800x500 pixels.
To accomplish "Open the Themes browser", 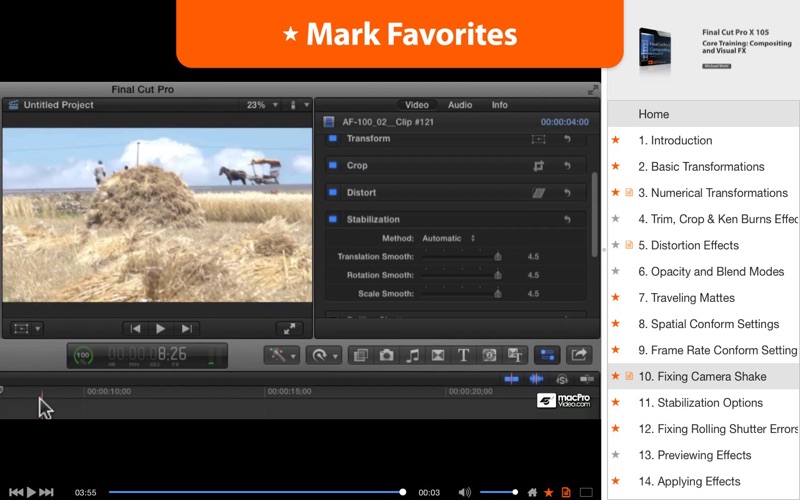I will click(515, 355).
